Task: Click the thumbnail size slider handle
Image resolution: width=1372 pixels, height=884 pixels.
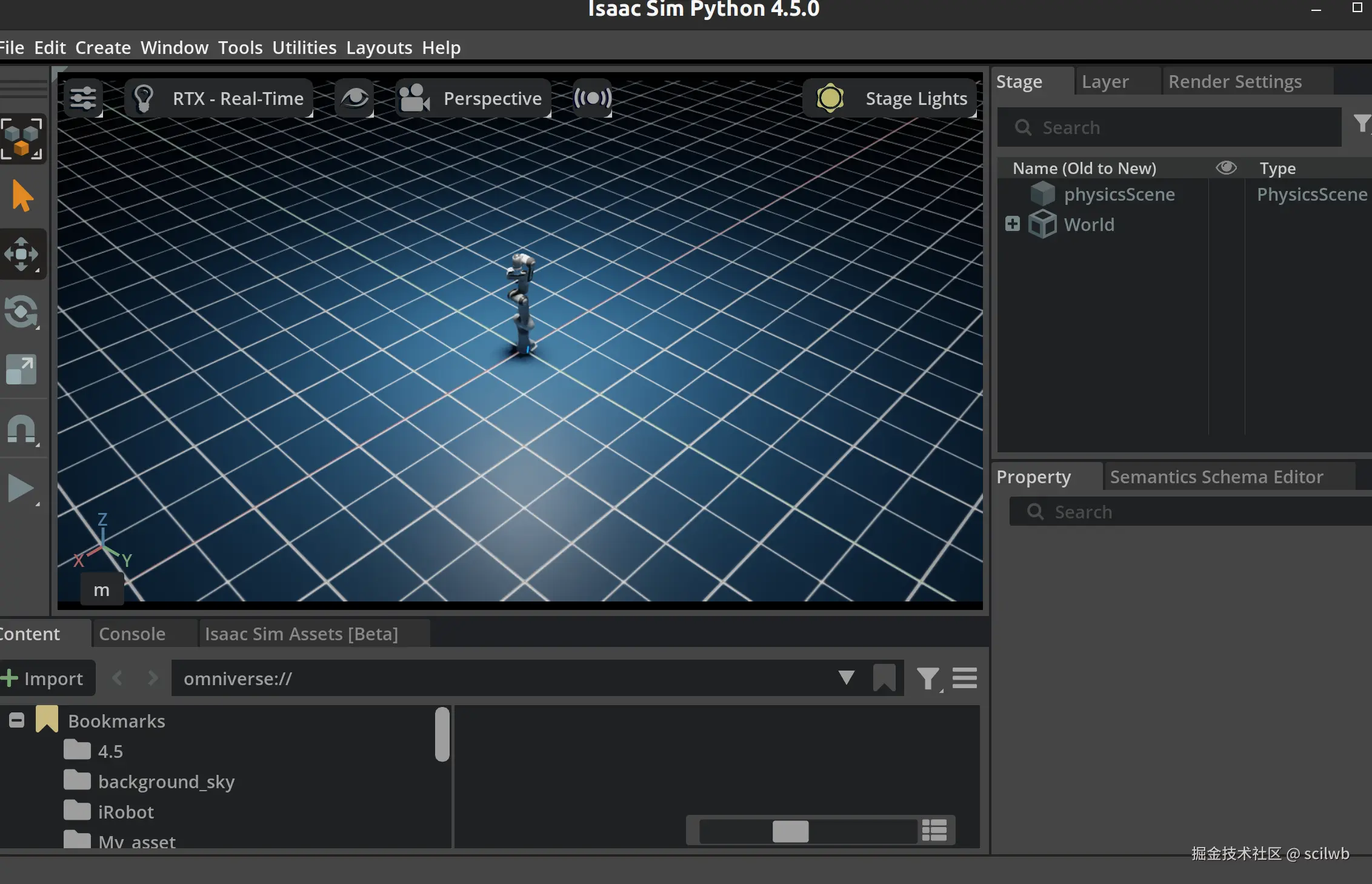Action: (x=790, y=831)
